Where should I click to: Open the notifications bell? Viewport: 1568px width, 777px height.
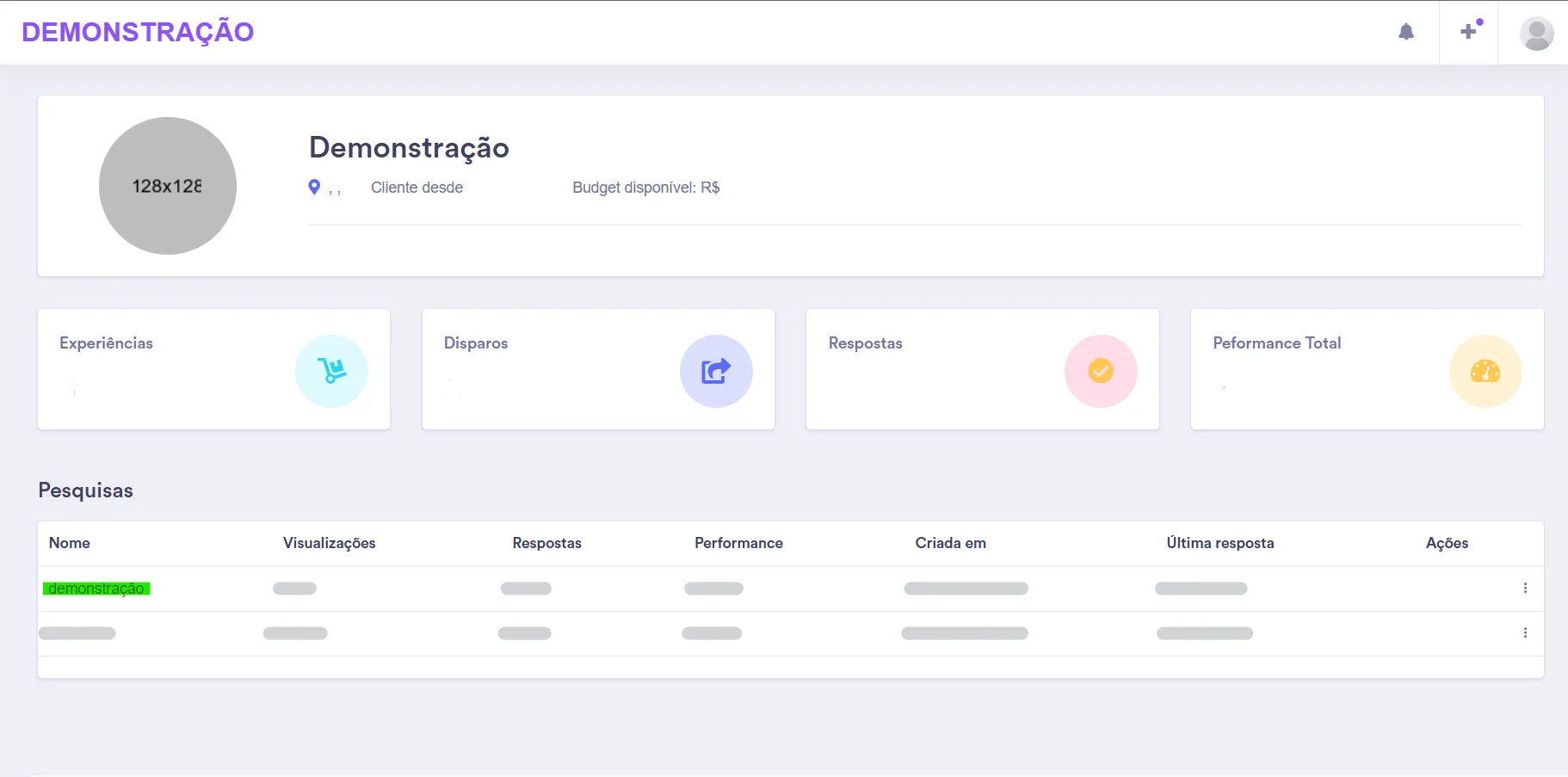pyautogui.click(x=1406, y=32)
